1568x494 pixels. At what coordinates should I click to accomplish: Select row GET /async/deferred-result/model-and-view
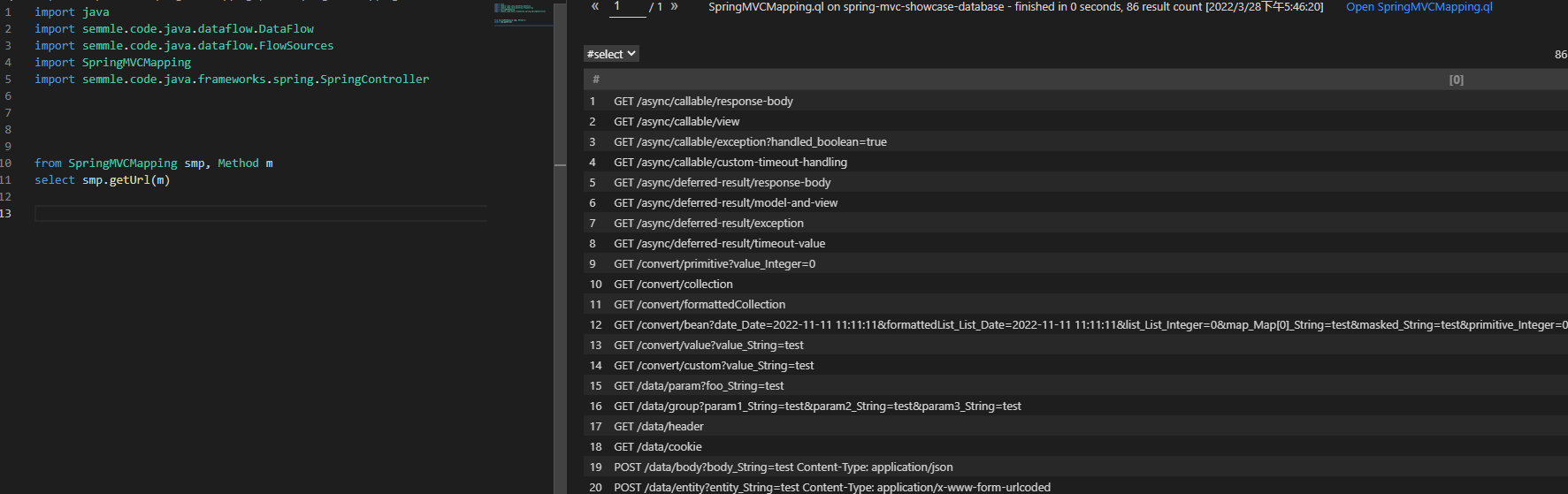pos(1075,202)
